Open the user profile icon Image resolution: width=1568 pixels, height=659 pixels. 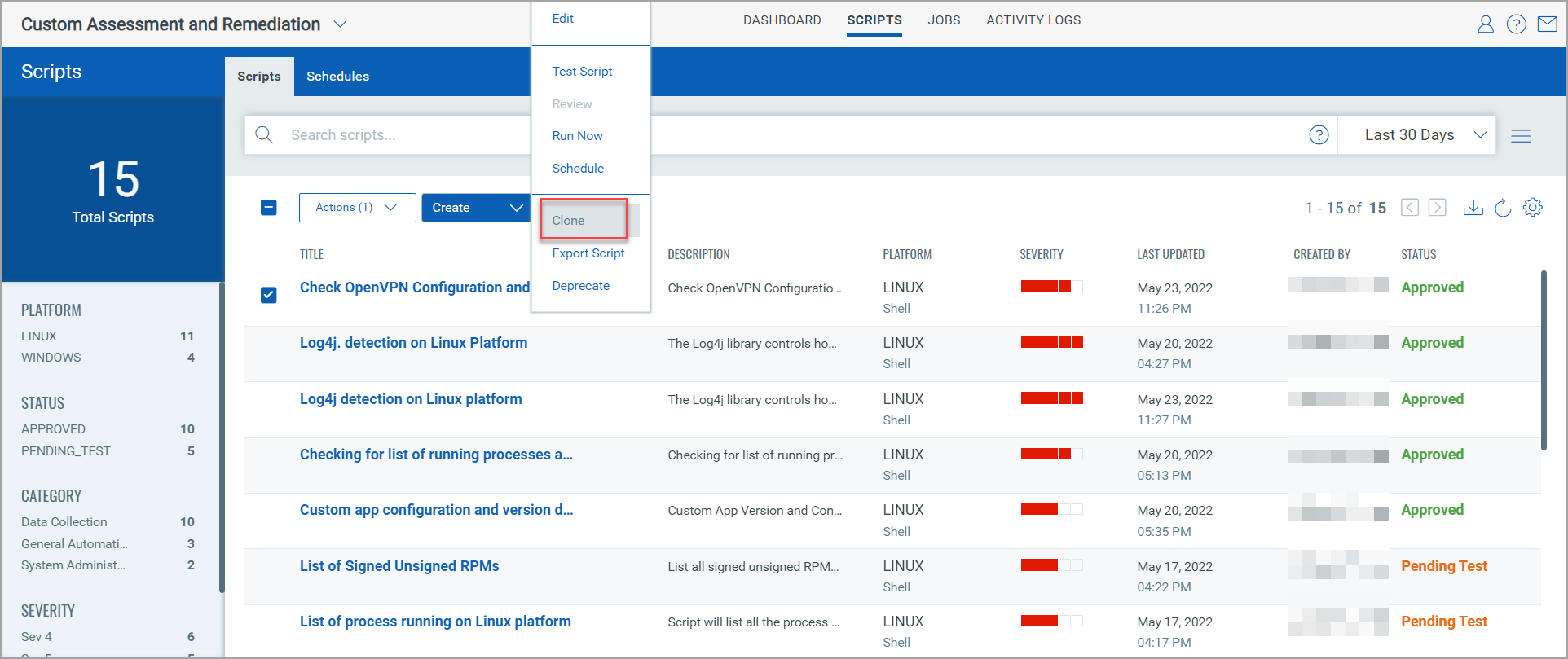pyautogui.click(x=1485, y=24)
